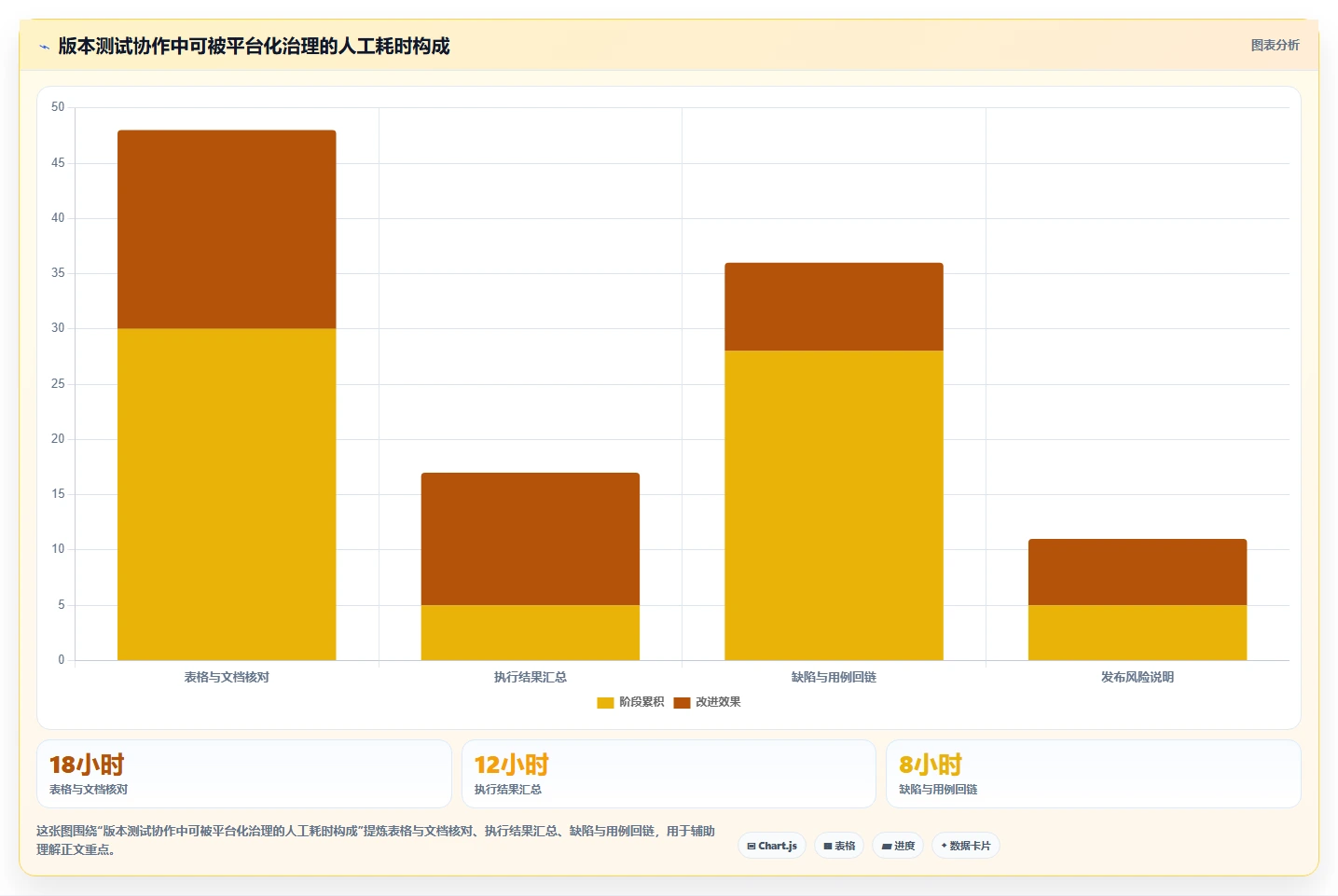Click the y-axis value 25
Viewport: 1338px width, 896px height.
(x=58, y=384)
